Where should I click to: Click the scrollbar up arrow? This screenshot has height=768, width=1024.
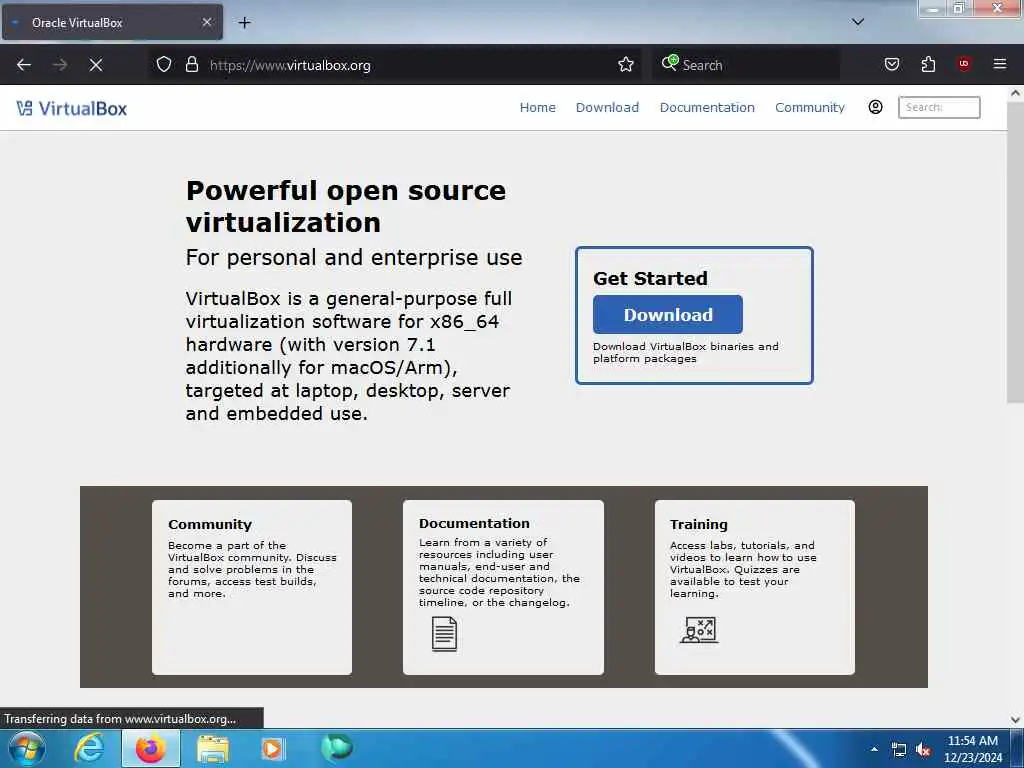1016,93
